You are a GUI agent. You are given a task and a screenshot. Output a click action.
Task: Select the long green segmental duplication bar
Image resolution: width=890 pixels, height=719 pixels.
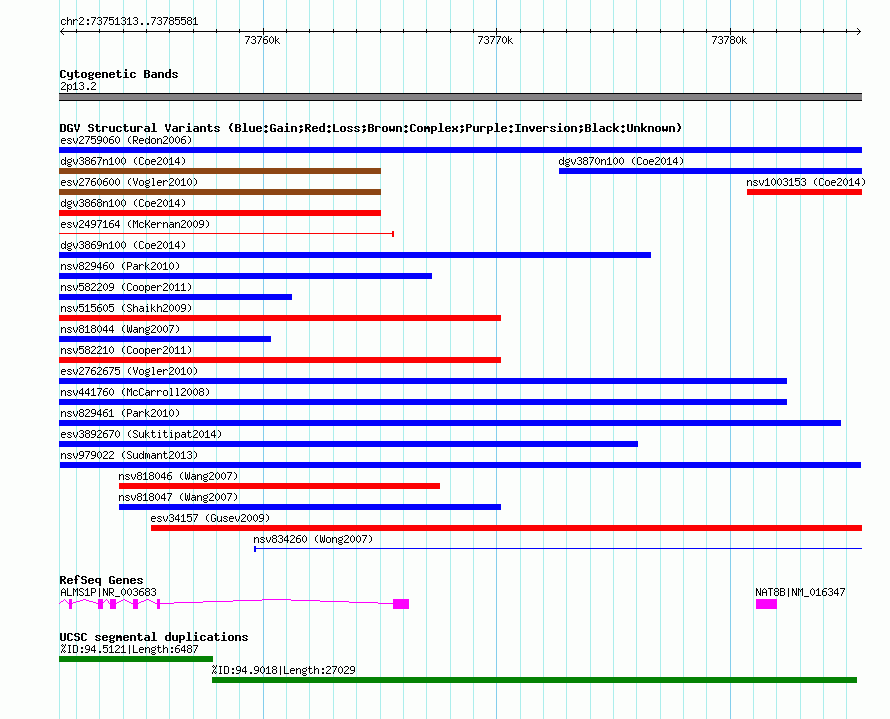pos(534,680)
